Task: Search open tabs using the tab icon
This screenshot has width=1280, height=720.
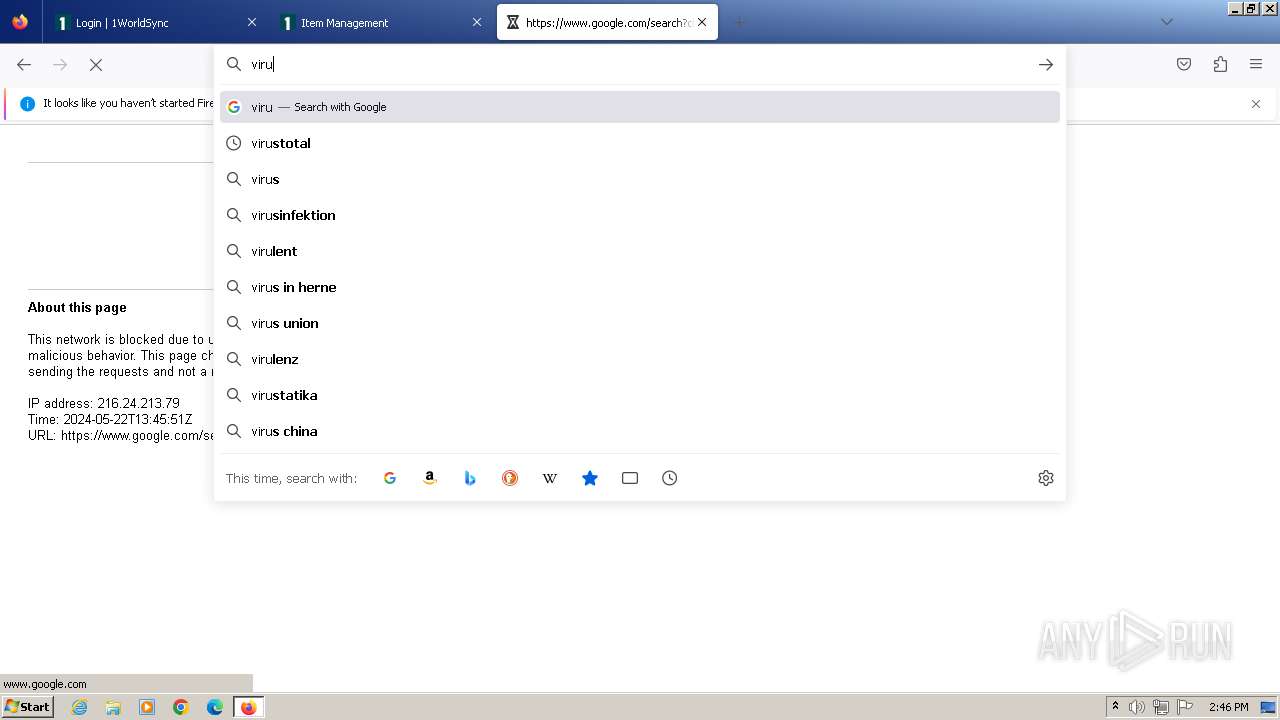Action: tap(630, 478)
